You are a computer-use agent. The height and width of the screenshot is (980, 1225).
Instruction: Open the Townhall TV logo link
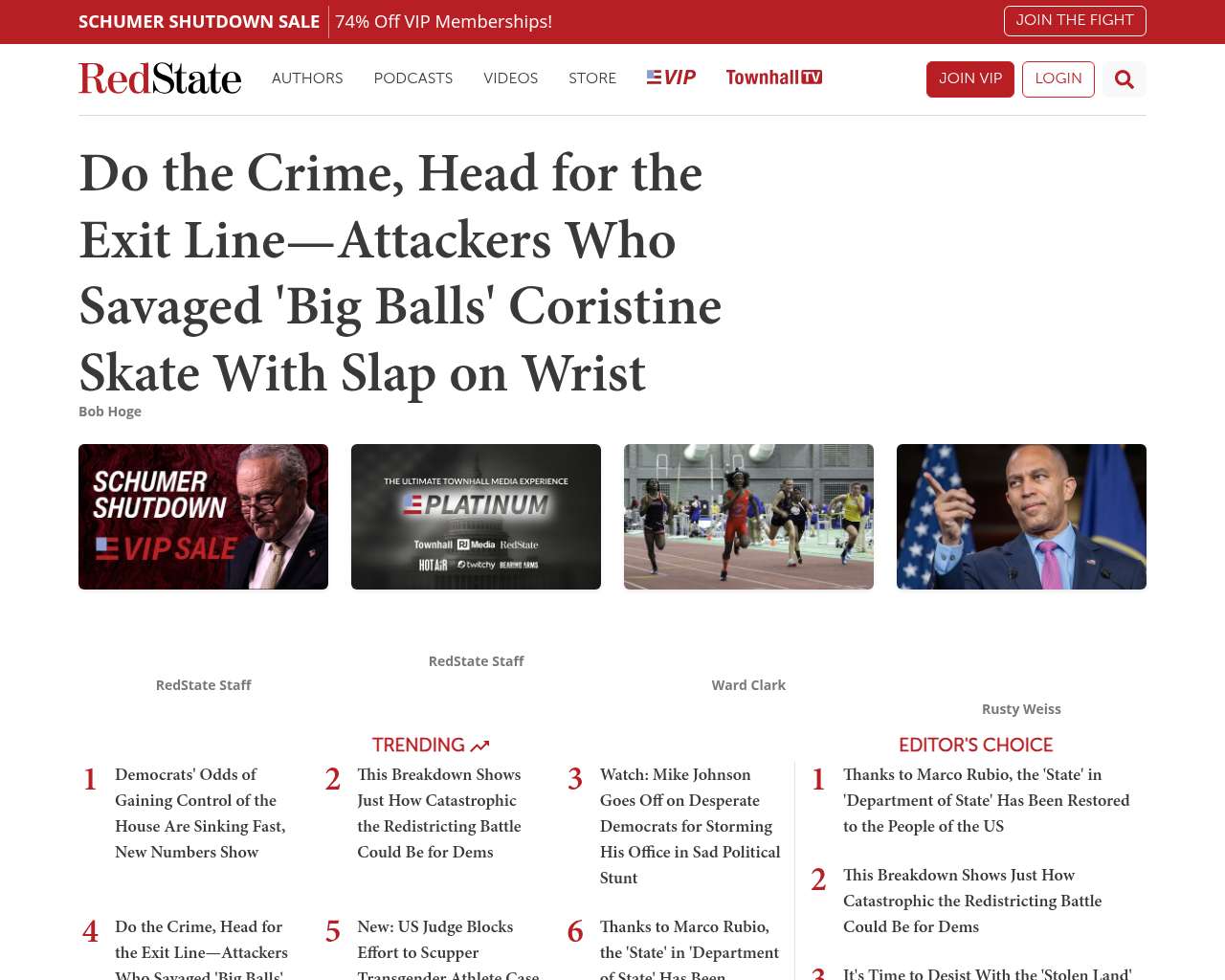tap(773, 78)
